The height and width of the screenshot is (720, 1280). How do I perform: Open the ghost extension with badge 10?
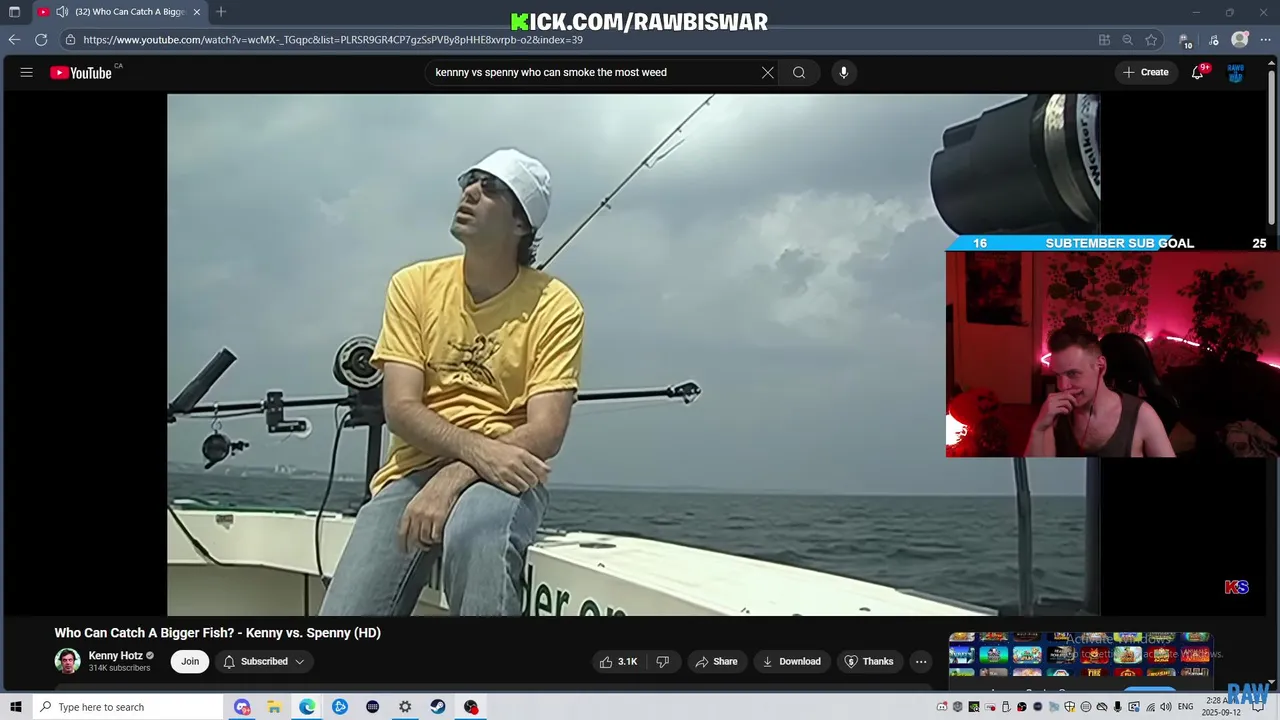[x=1186, y=41]
